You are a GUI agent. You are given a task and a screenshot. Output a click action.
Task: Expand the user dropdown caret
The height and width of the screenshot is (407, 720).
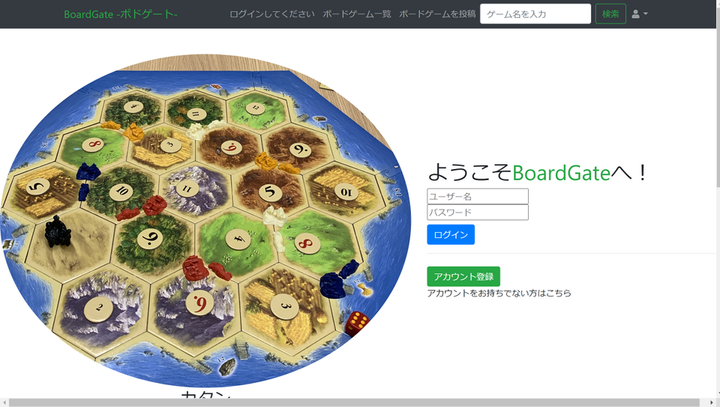(646, 14)
